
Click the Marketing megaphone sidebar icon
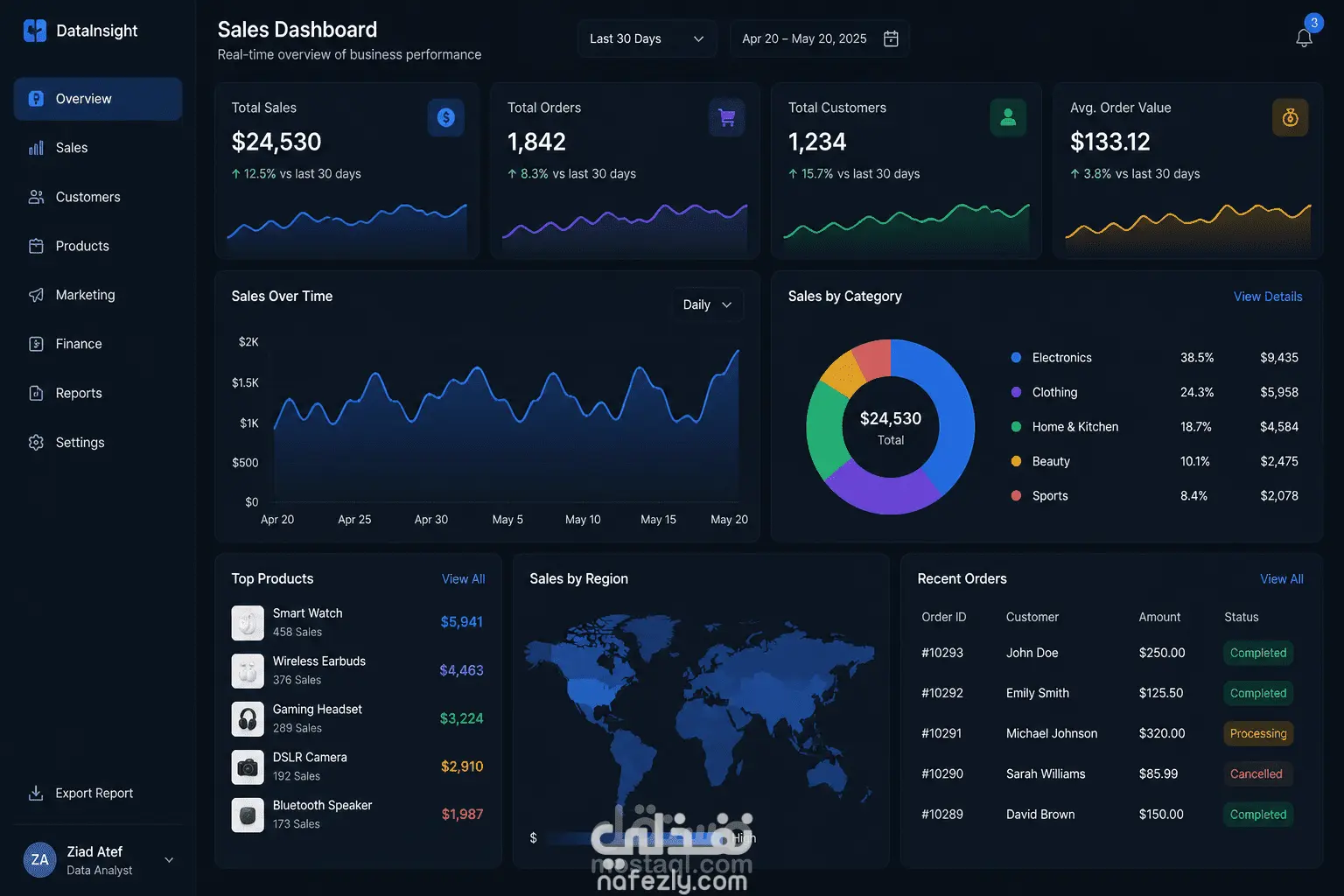[36, 295]
